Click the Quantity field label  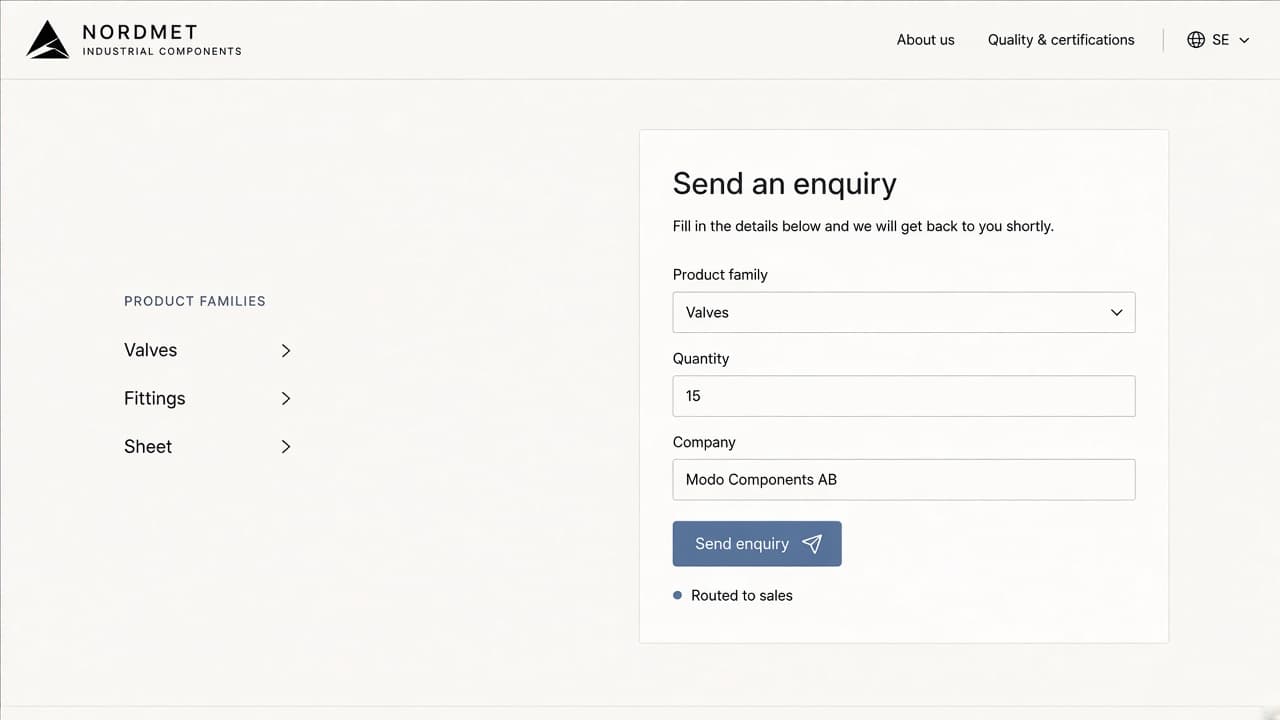point(701,358)
